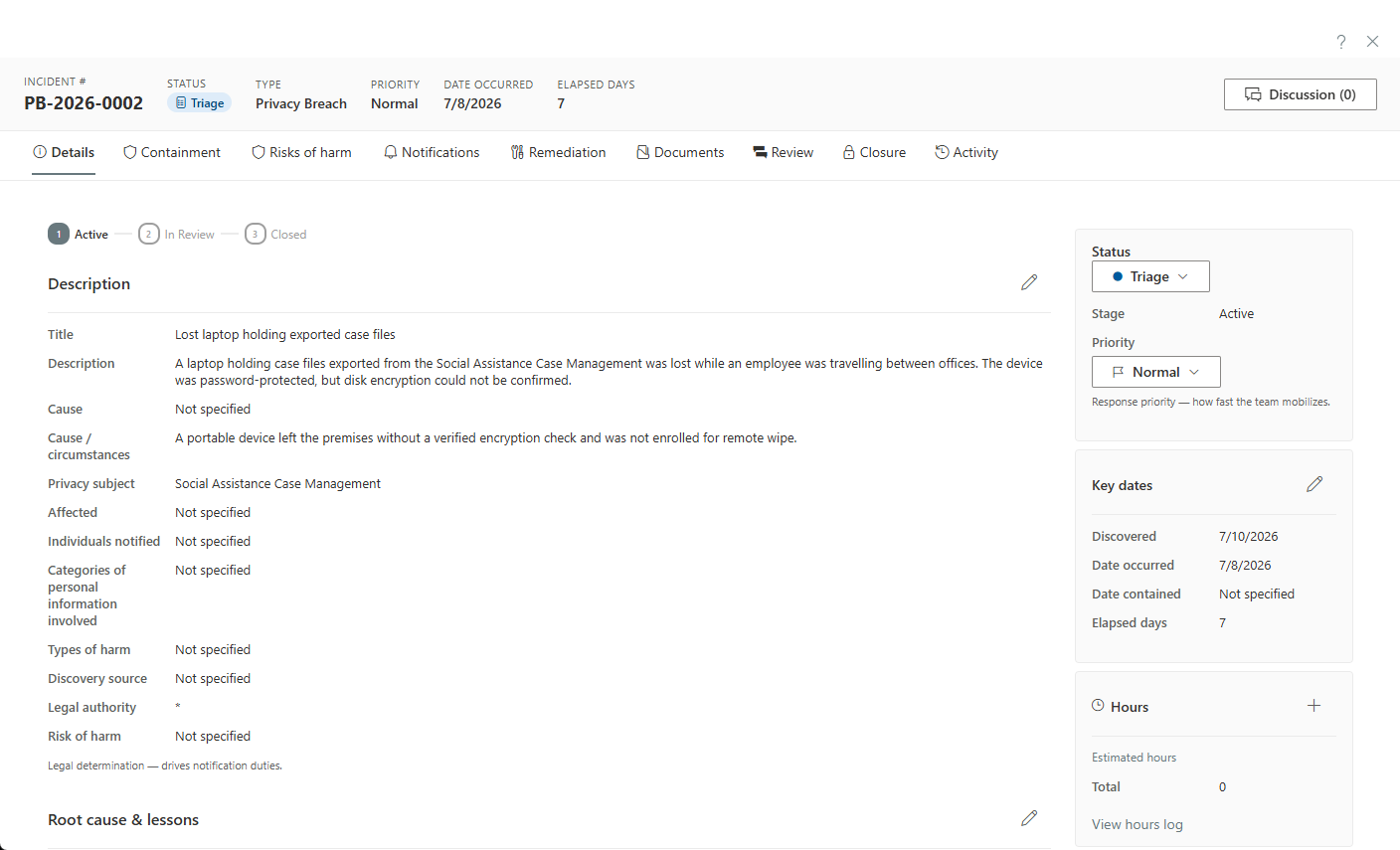Screen dimensions: 1400x850
Task: Click the lock icon on Closure tab
Action: (x=849, y=152)
